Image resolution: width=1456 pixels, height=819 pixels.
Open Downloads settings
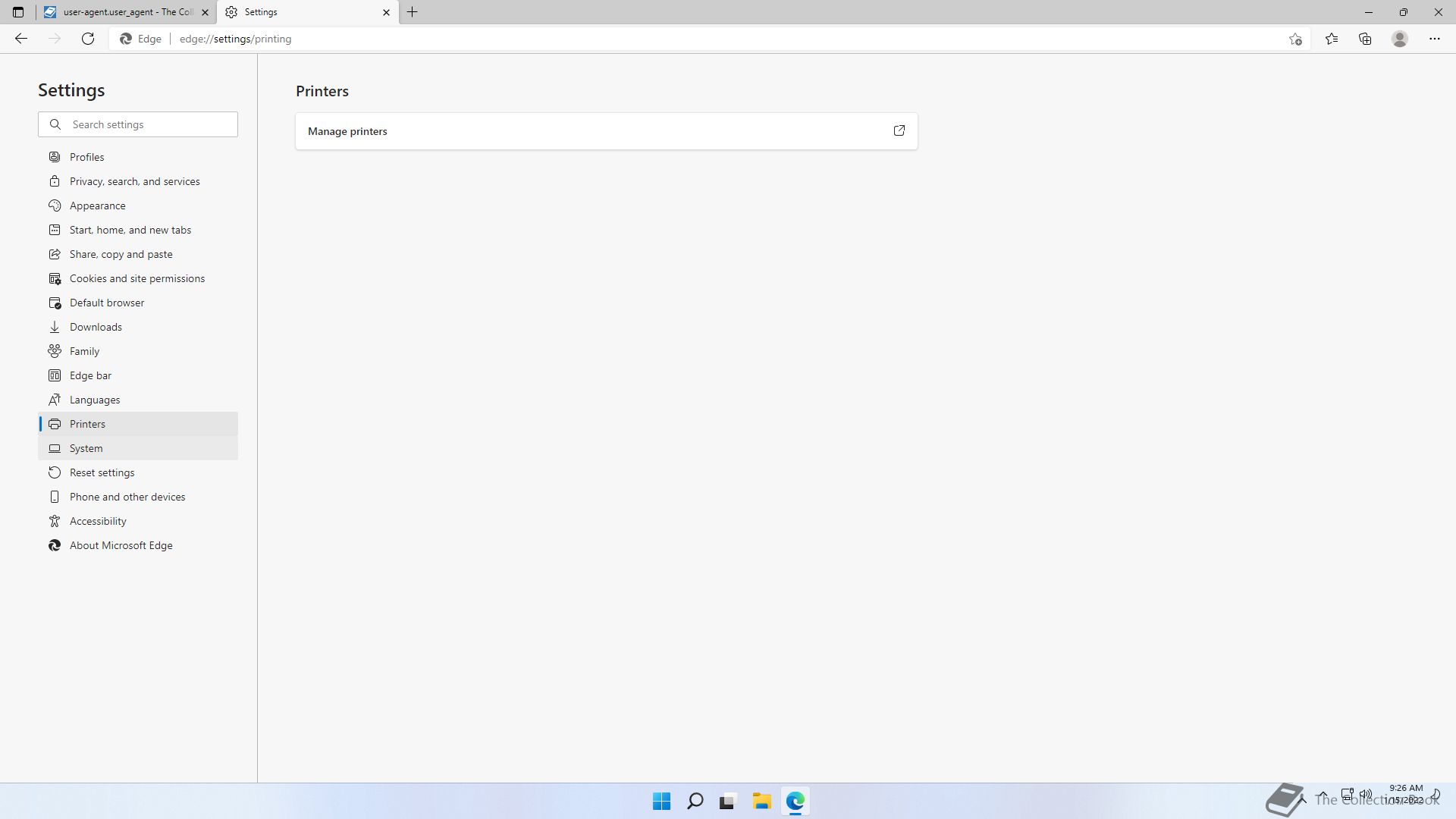click(138, 327)
